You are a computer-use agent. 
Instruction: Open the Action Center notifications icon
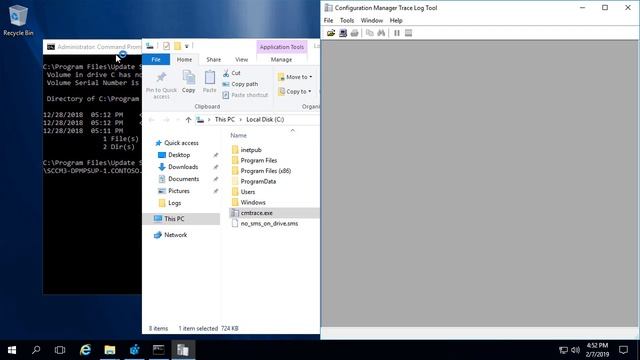click(x=623, y=350)
